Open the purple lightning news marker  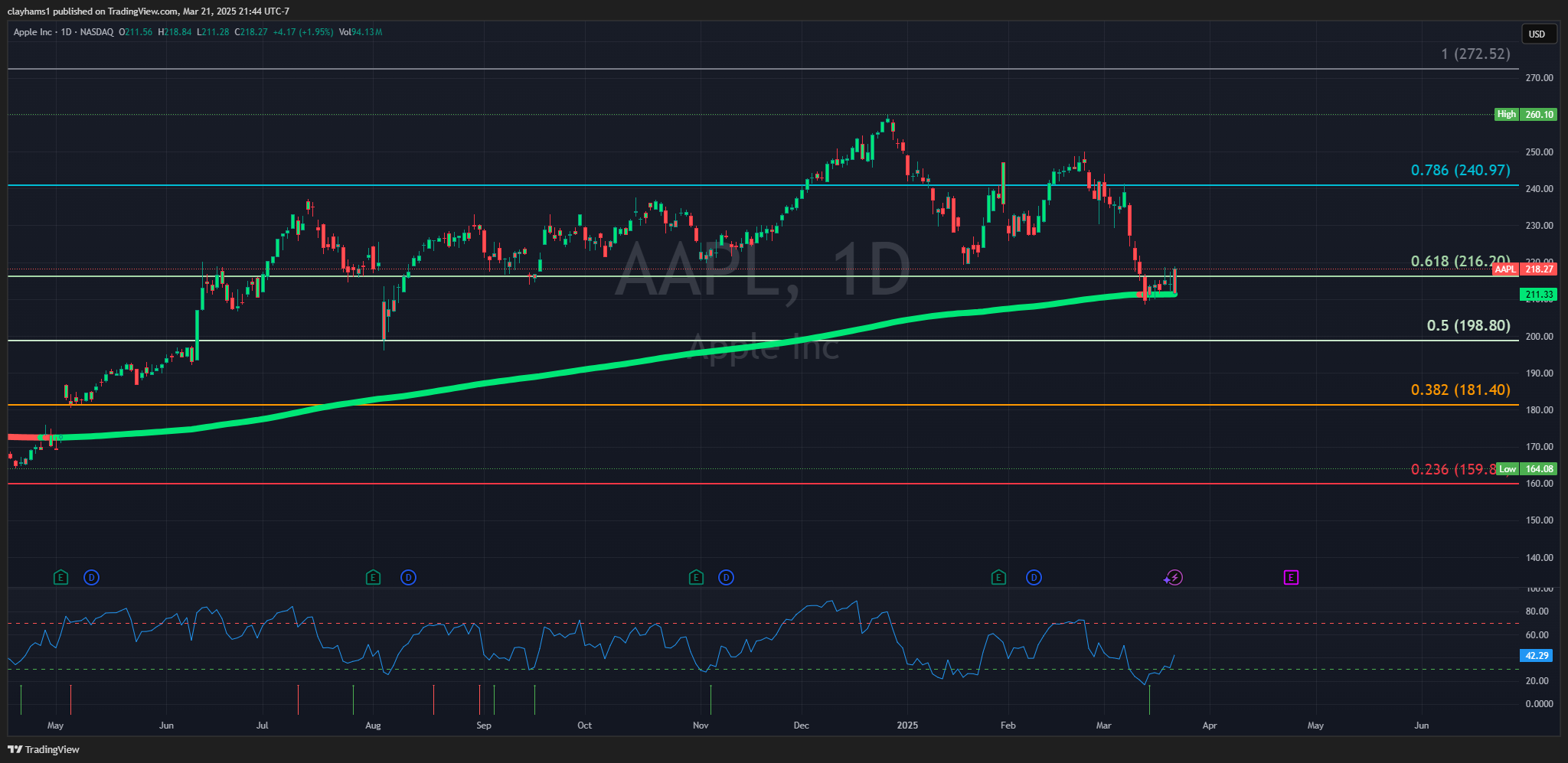pos(1174,577)
